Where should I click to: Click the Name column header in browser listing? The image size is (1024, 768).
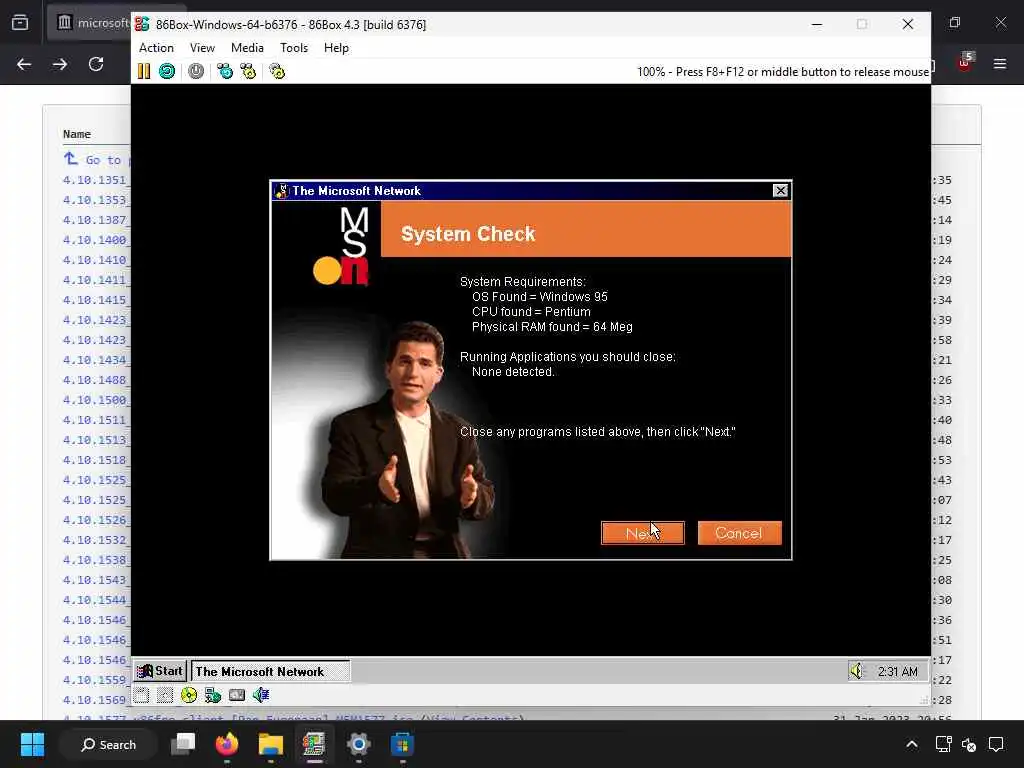point(76,134)
